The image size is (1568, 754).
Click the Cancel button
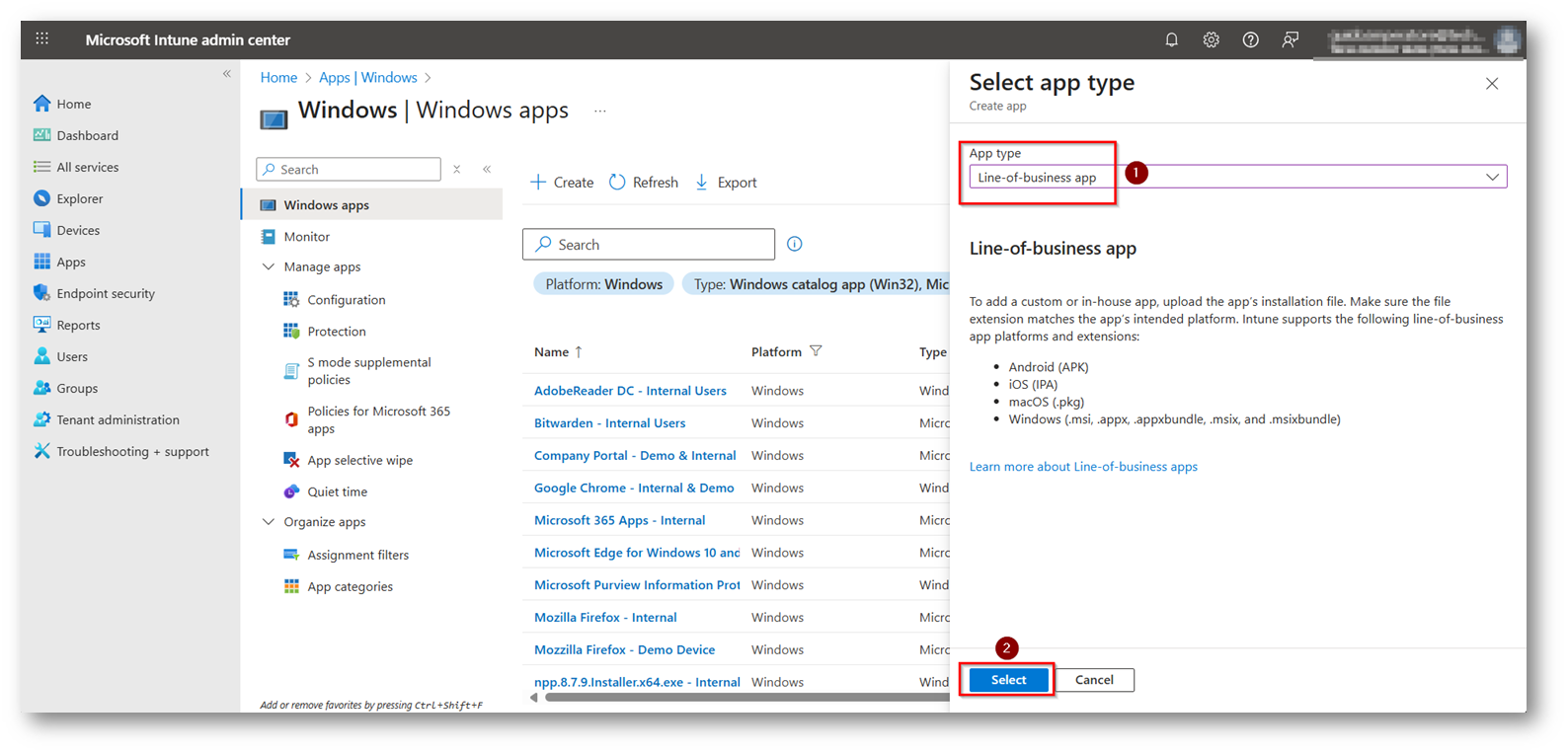(1094, 680)
